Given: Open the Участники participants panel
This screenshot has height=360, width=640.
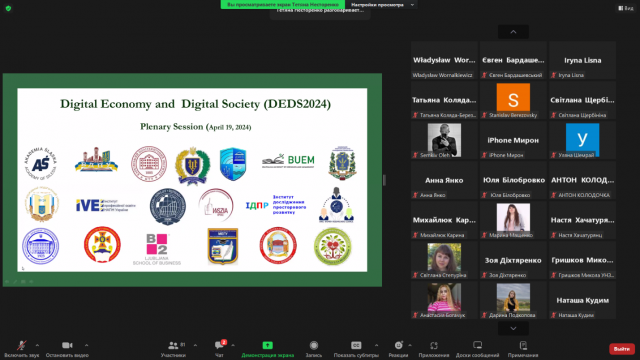Looking at the screenshot, I should coord(173,346).
